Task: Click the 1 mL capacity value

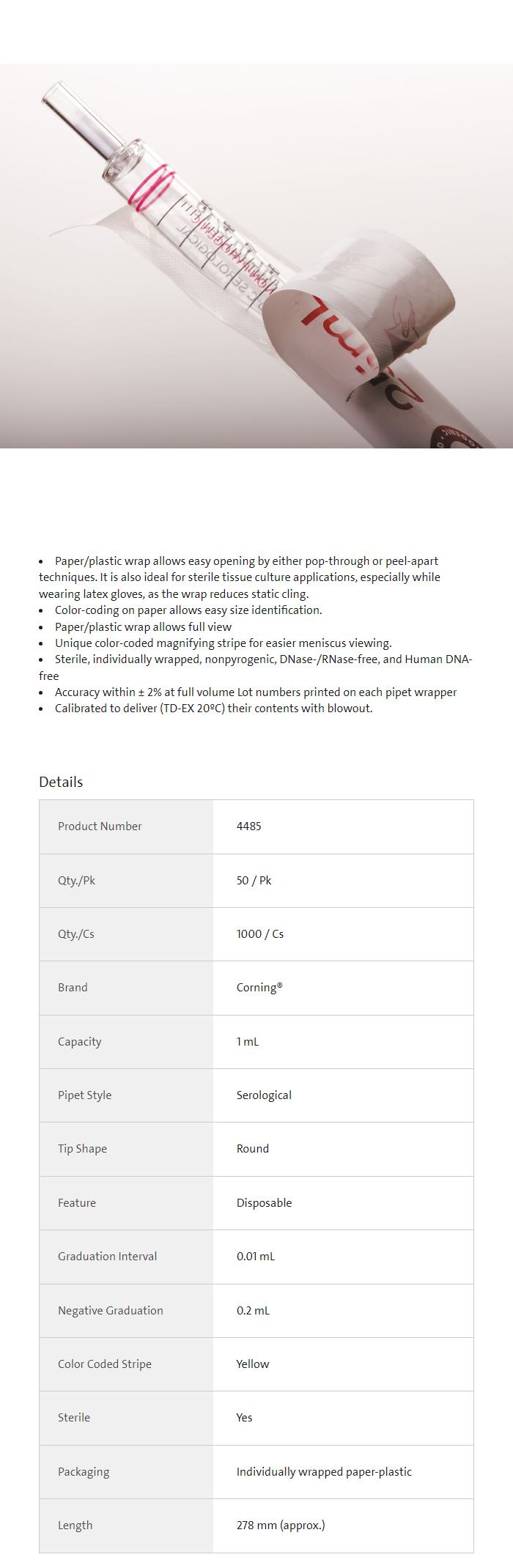Action: 247,1041
